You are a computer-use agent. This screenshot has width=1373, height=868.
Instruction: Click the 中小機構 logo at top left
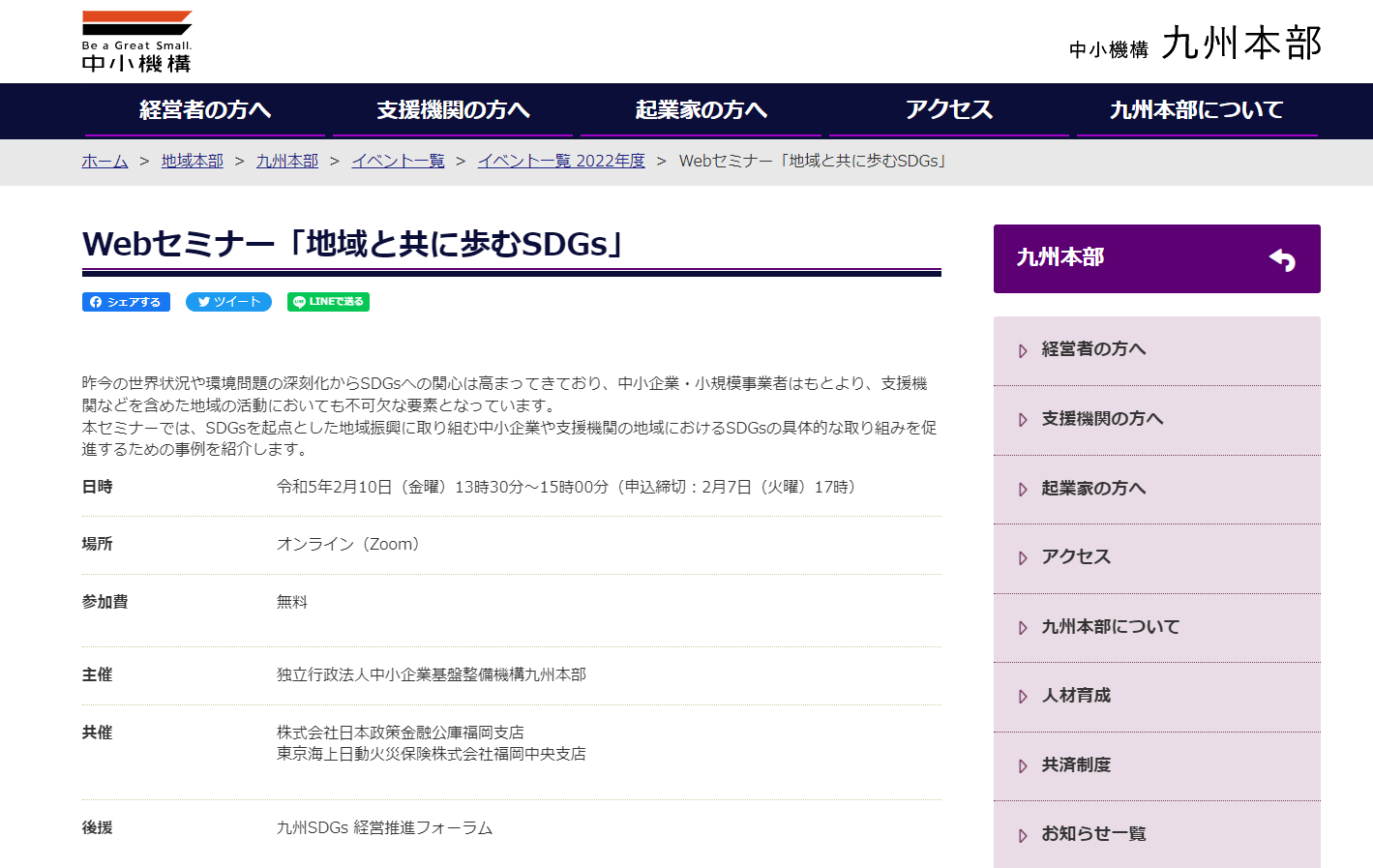(136, 43)
